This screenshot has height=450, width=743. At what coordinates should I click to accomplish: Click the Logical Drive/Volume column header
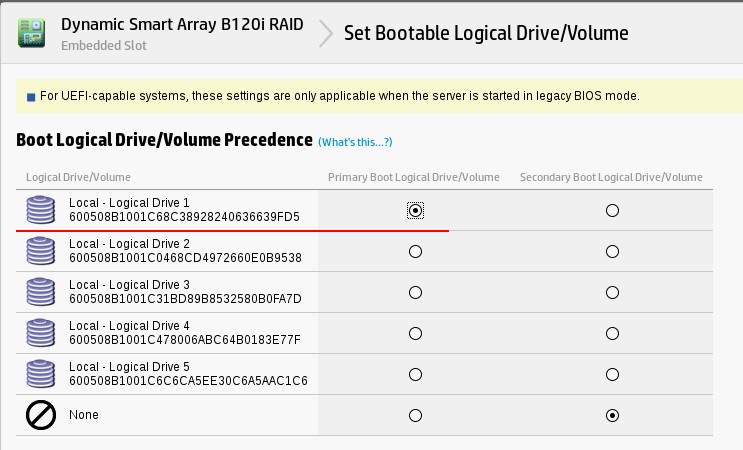click(78, 177)
